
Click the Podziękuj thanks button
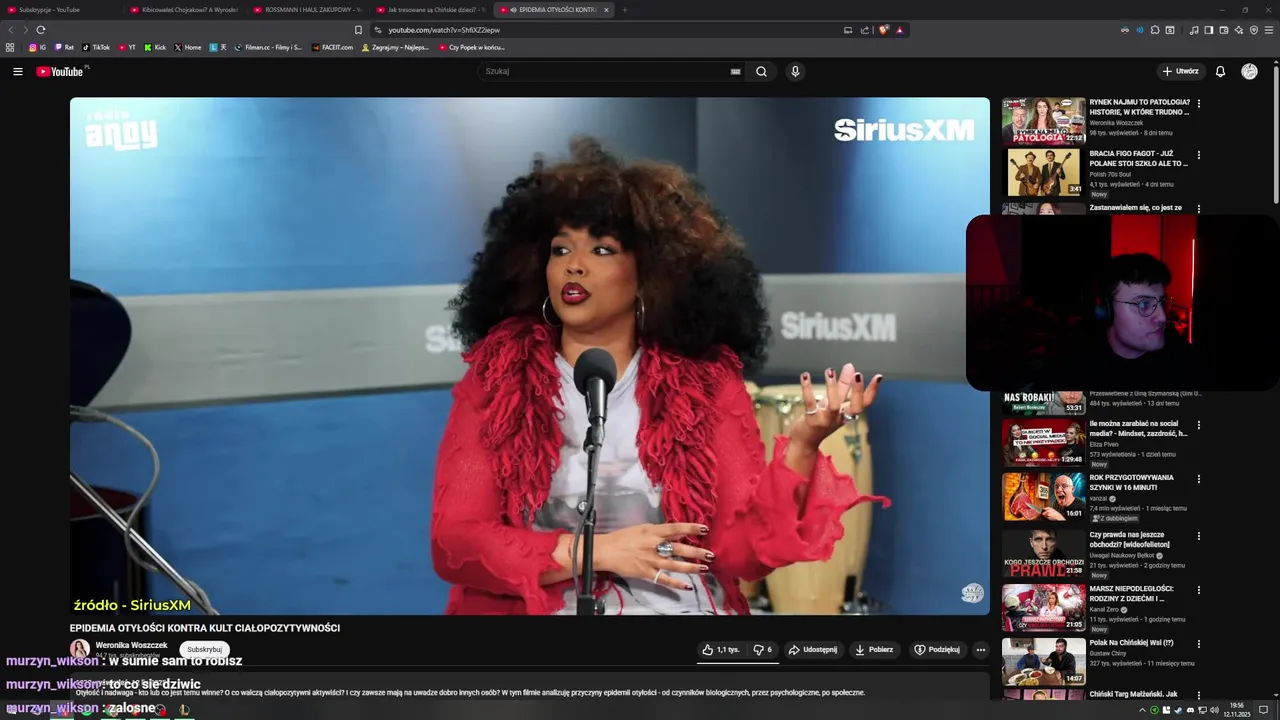937,649
